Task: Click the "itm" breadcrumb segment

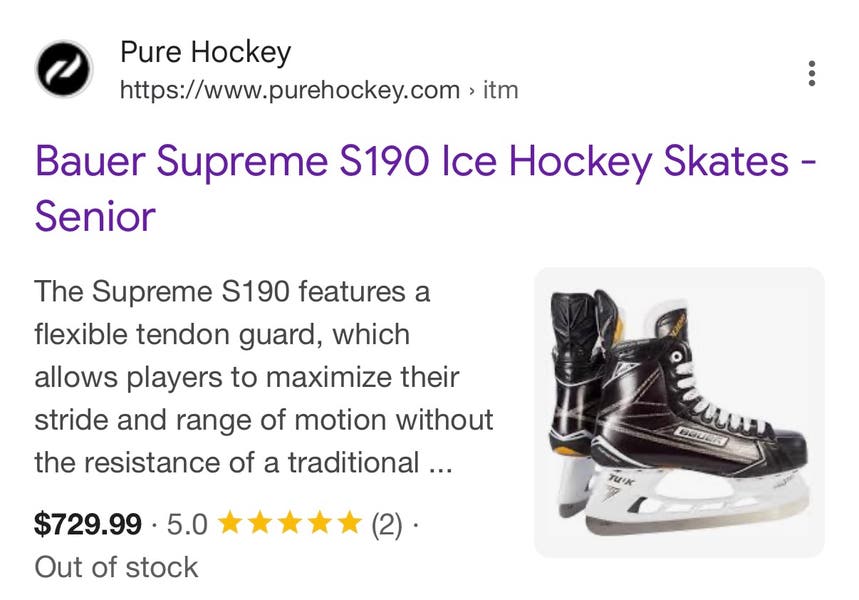Action: [500, 90]
